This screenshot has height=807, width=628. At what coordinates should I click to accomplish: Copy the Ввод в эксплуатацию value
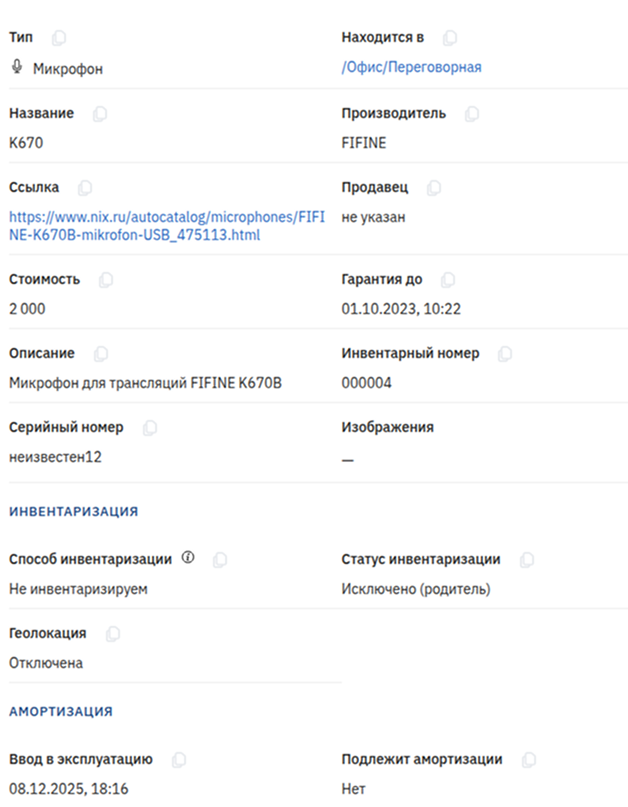coord(179,760)
